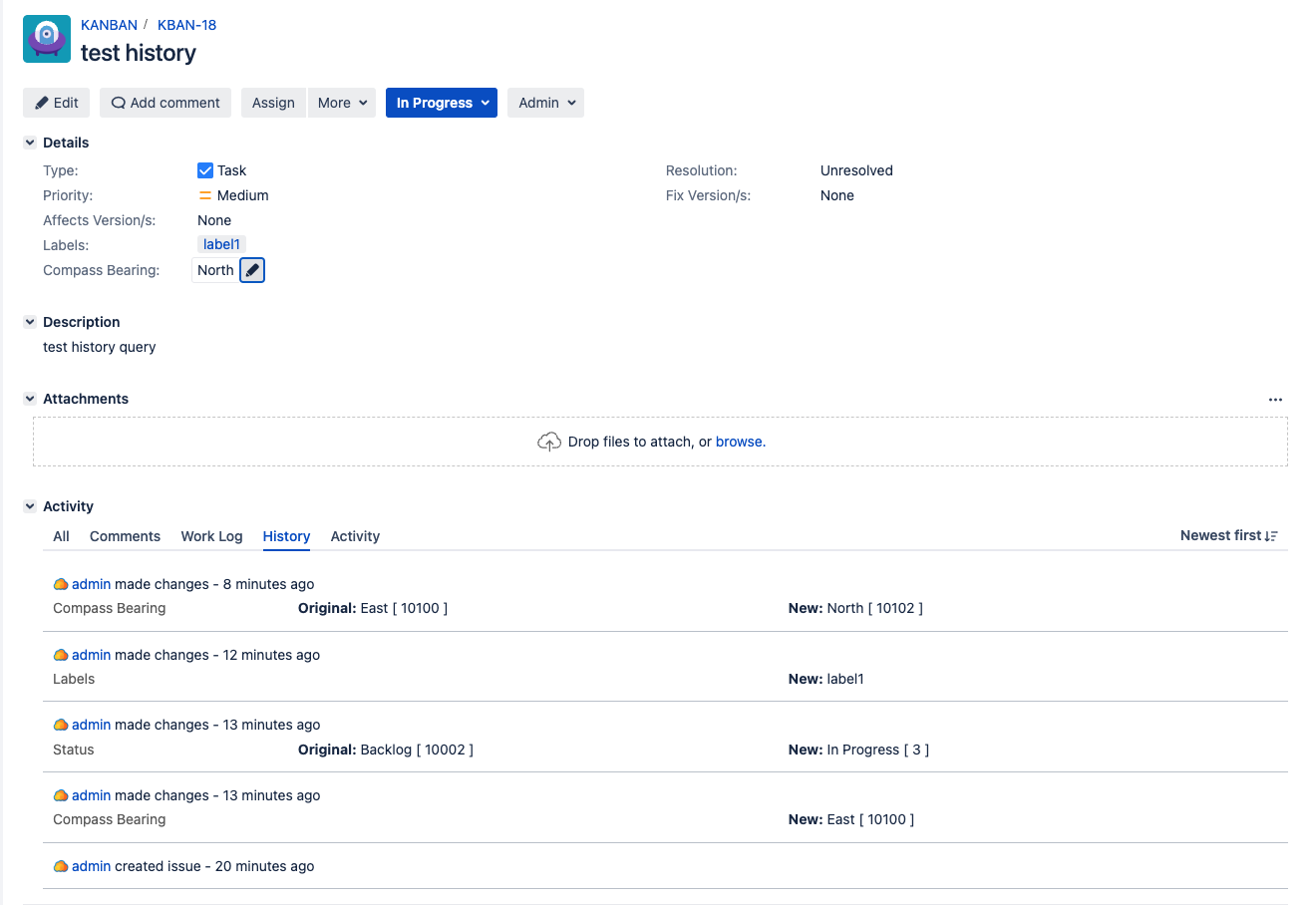Click the Medium priority icon

coord(204,195)
